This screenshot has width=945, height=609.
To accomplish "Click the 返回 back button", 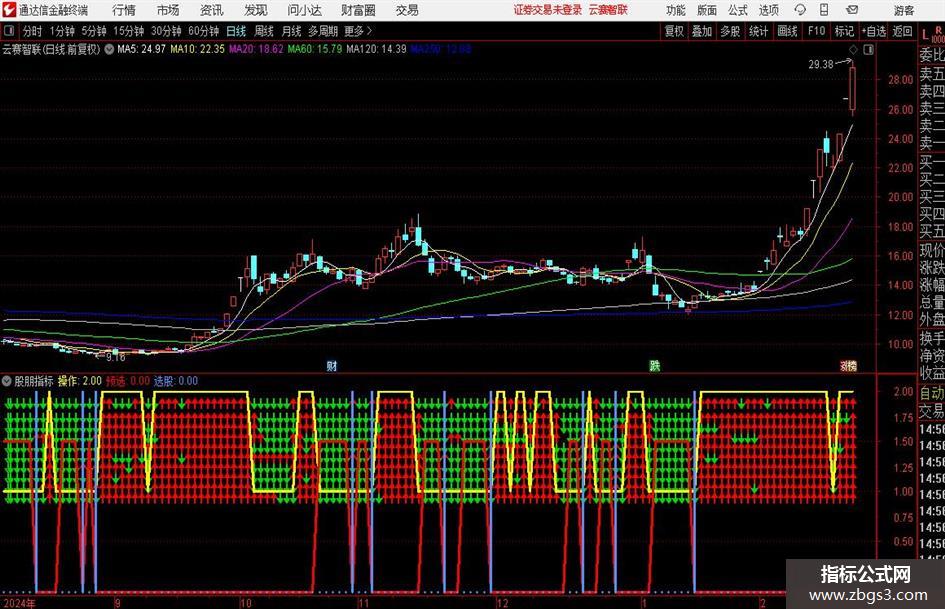I will (902, 31).
